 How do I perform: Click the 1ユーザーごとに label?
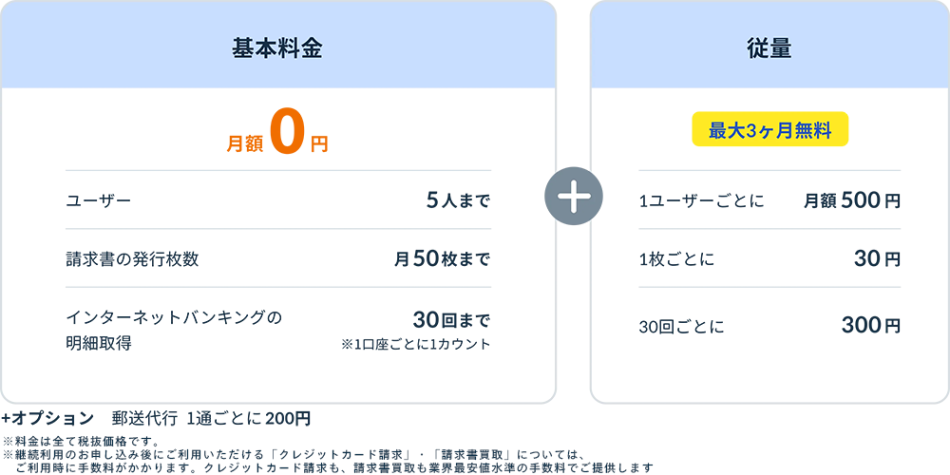701,201
